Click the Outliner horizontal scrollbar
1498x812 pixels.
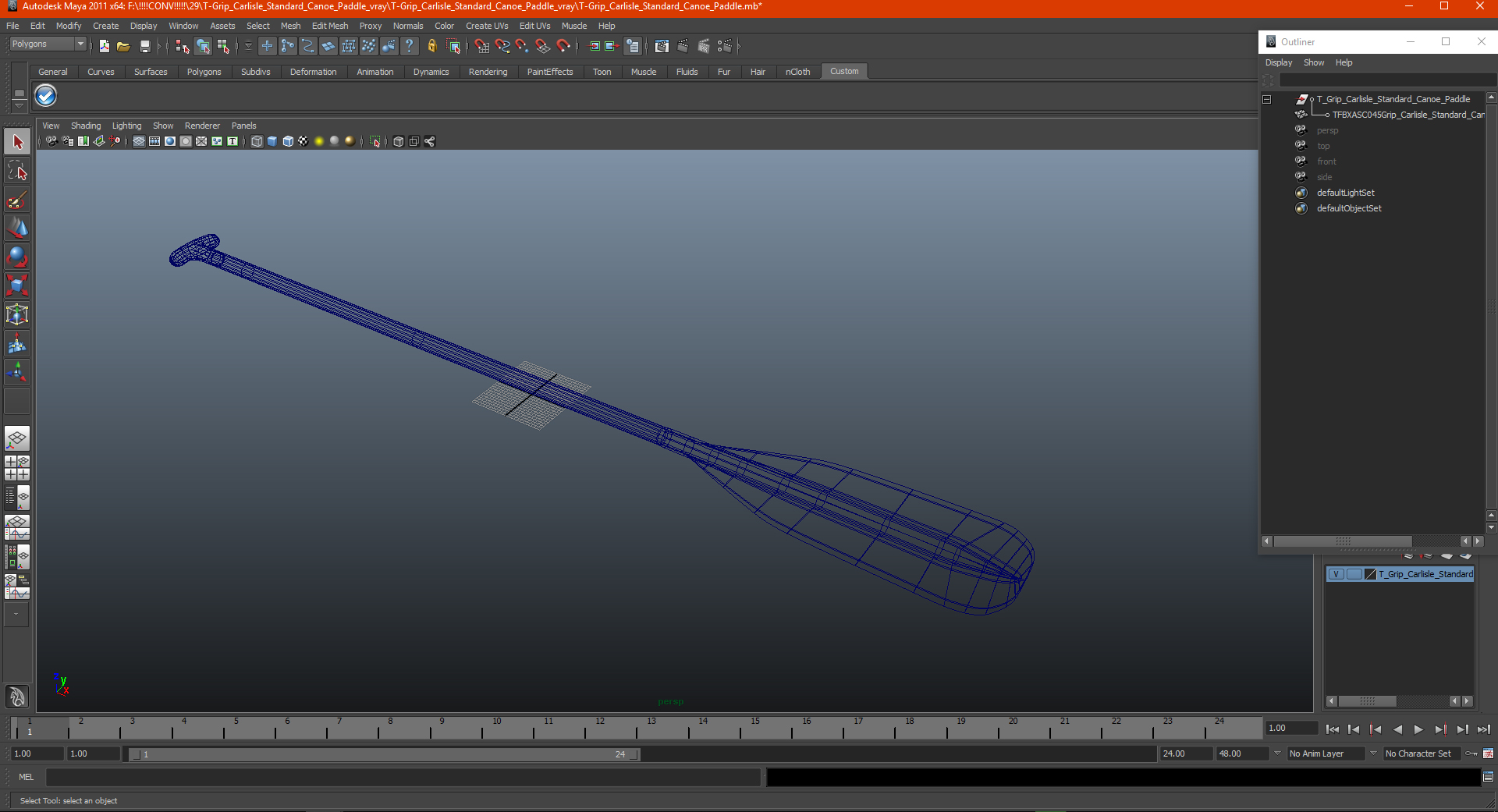[x=1343, y=541]
